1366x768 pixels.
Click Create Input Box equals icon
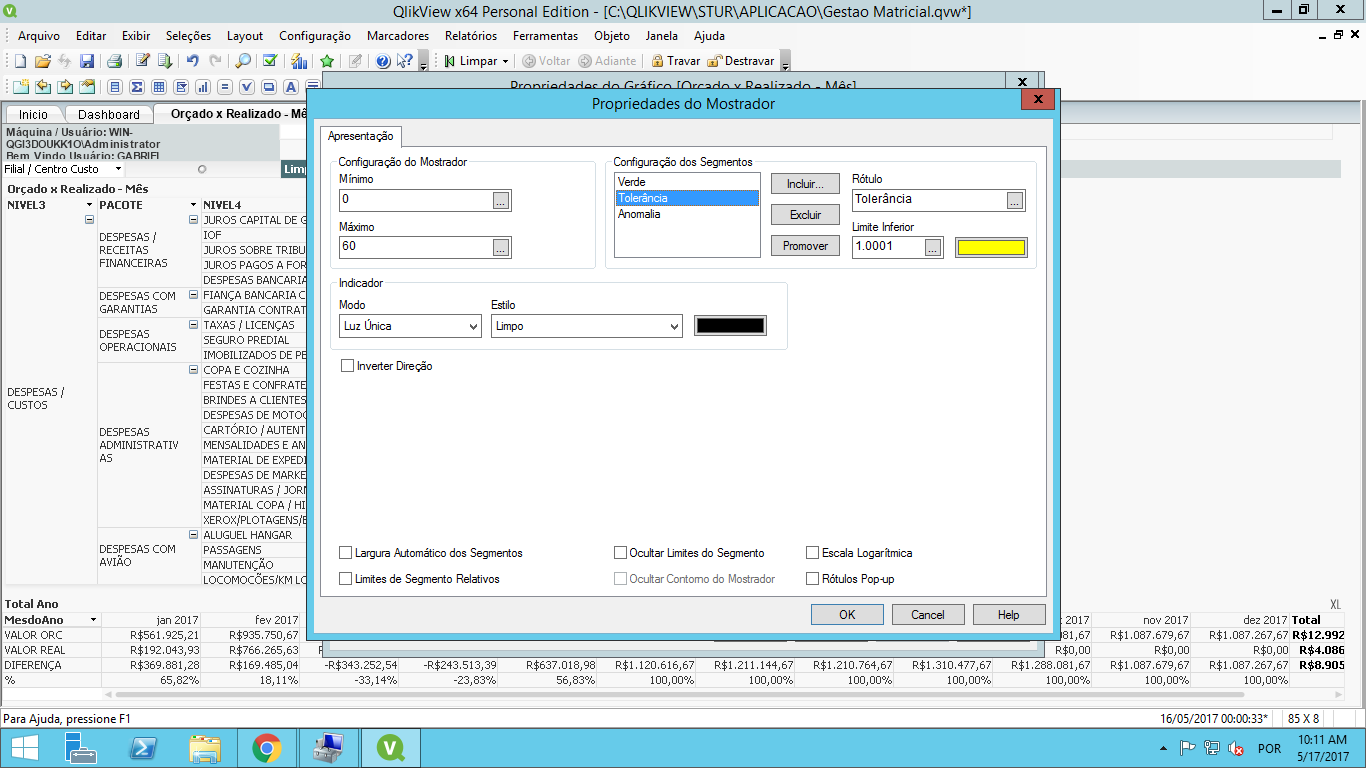tap(225, 87)
